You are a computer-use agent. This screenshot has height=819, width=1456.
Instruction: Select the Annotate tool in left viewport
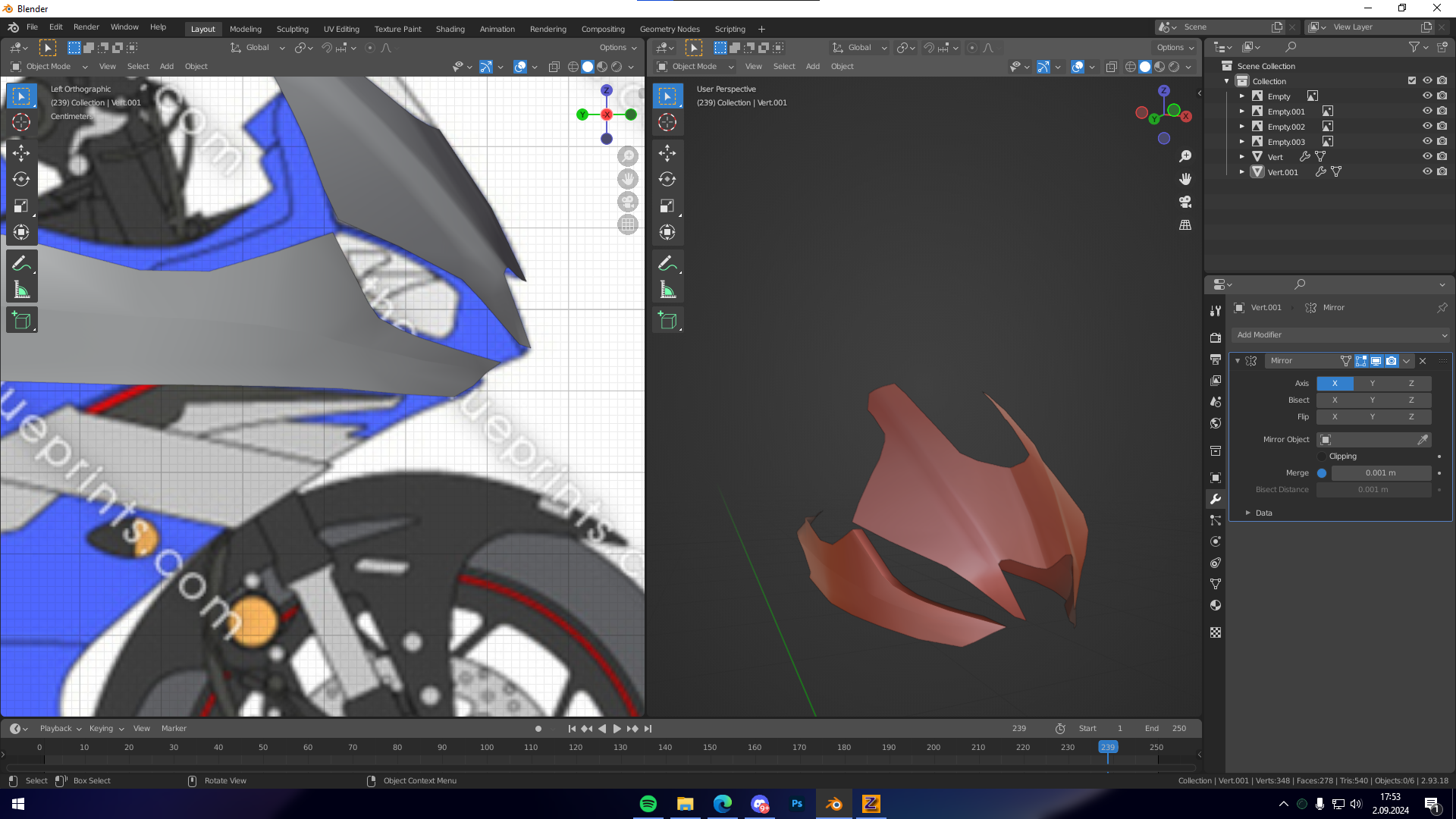coord(21,263)
